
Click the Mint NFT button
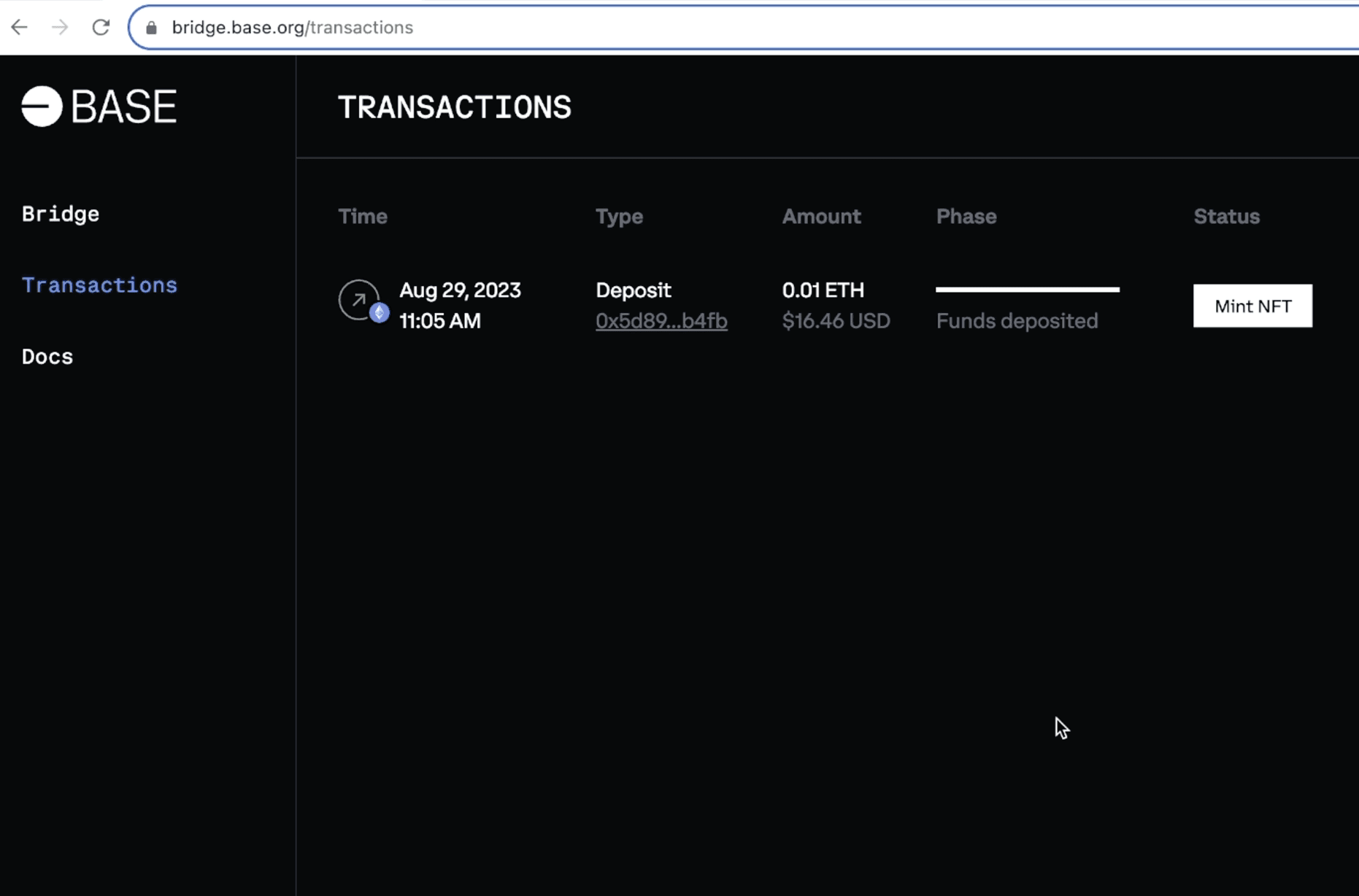[1252, 306]
